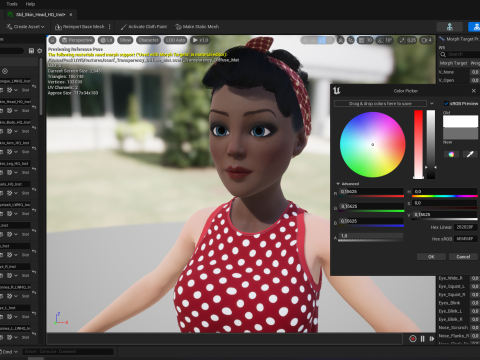Open the viewport hamburger options menu
The image size is (480, 360).
[x=52, y=40]
